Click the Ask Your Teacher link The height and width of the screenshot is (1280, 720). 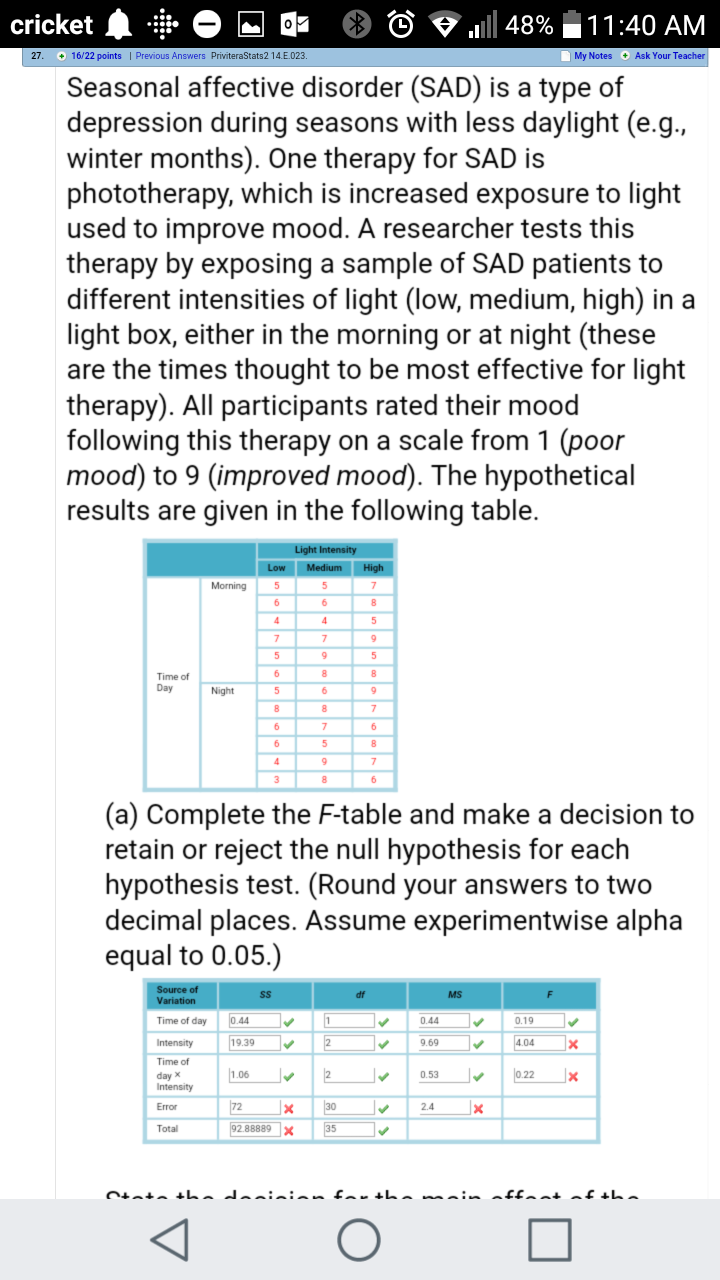669,56
